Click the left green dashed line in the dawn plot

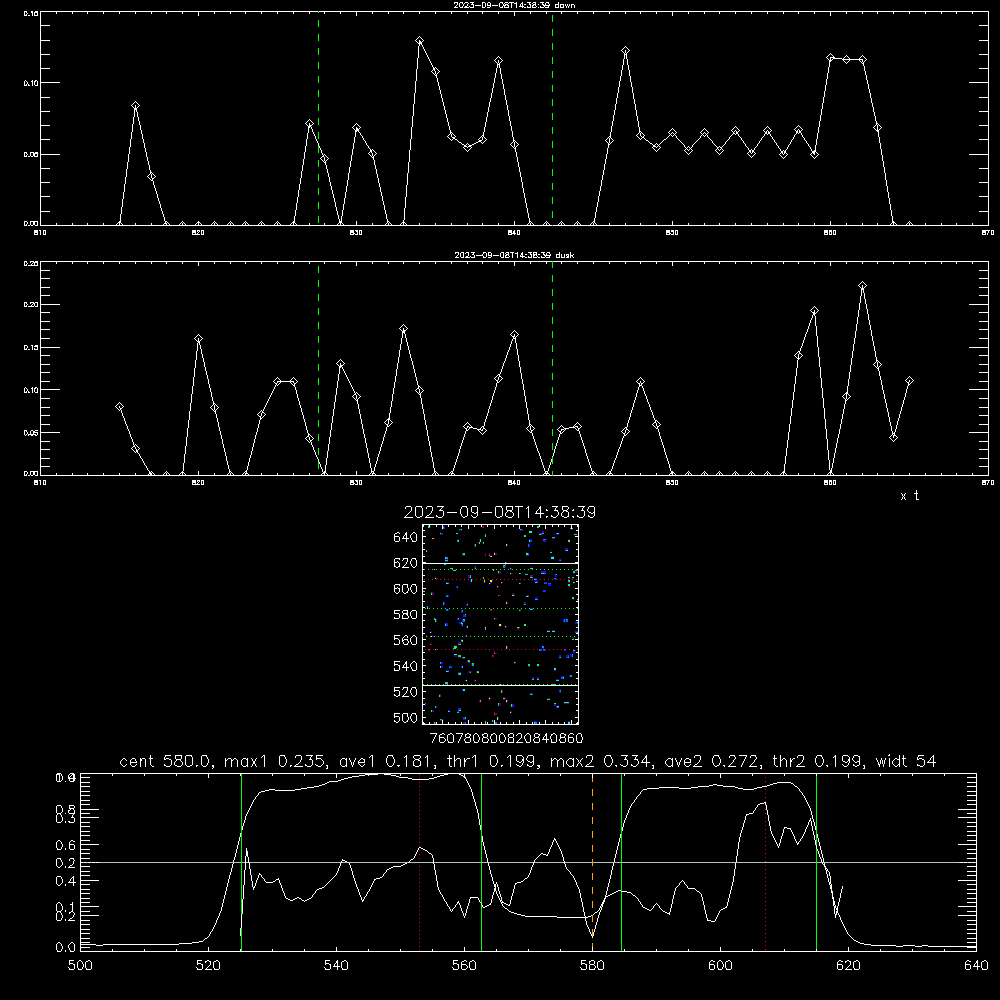[x=318, y=118]
